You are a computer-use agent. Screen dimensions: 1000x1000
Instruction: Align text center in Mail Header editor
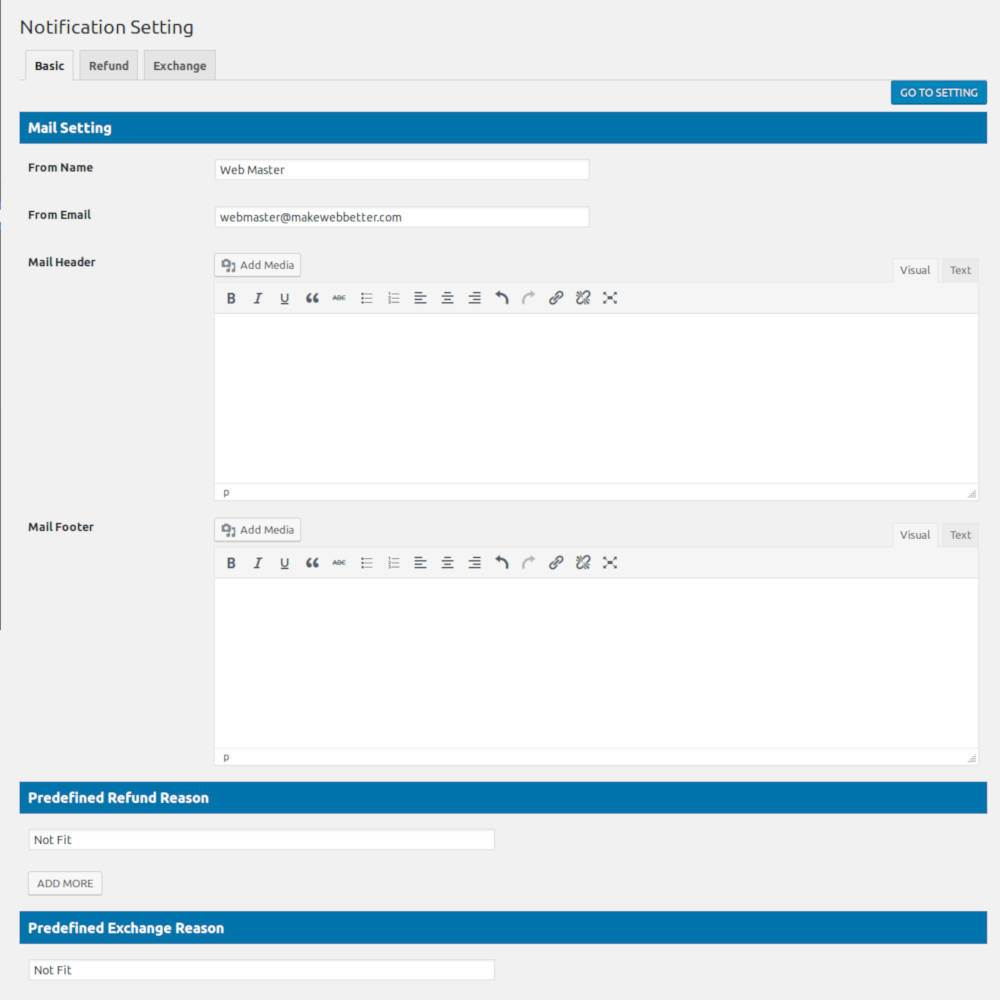click(x=447, y=297)
